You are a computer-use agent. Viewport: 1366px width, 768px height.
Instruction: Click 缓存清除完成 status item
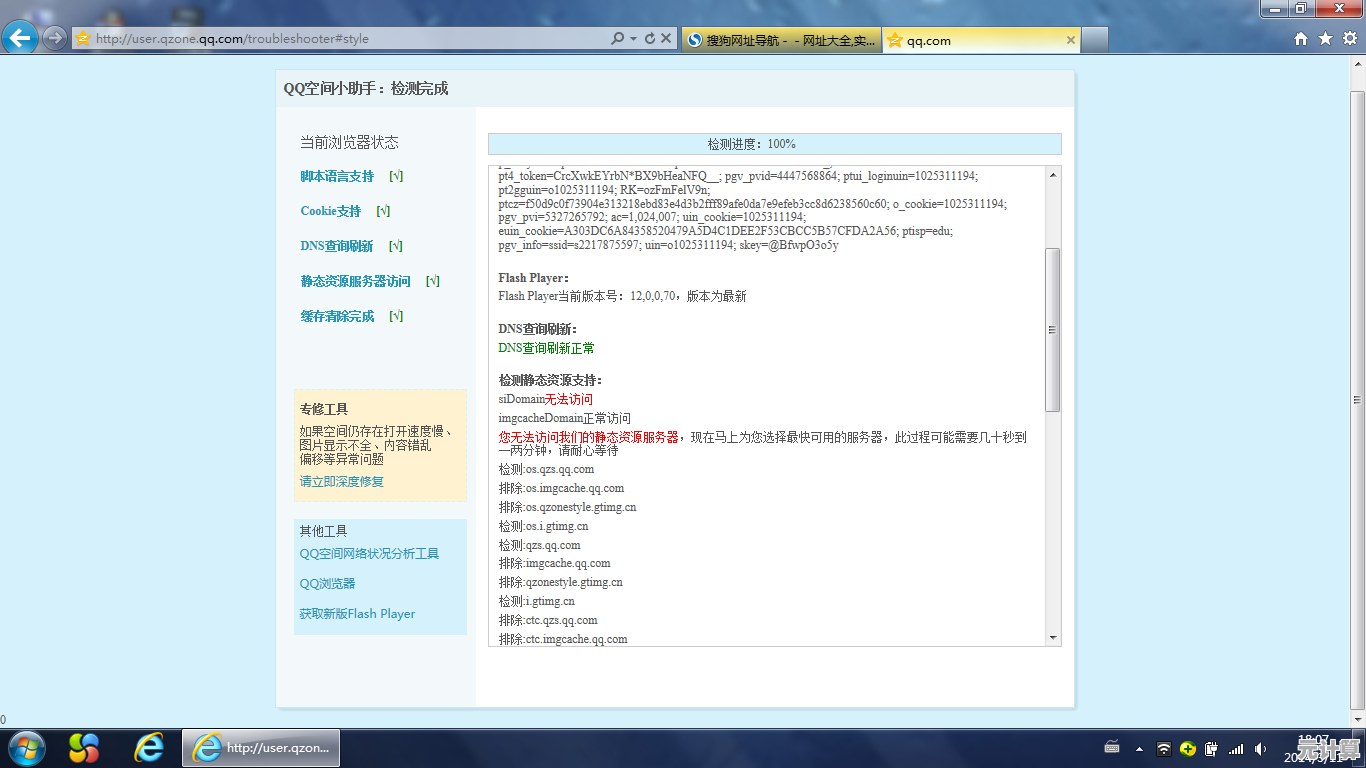337,316
